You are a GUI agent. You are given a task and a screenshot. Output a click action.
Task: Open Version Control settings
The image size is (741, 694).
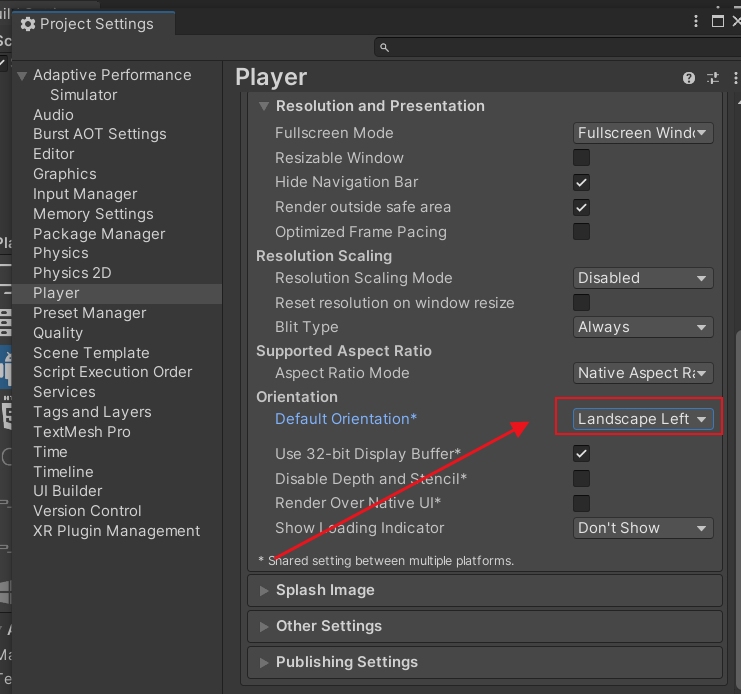(87, 511)
